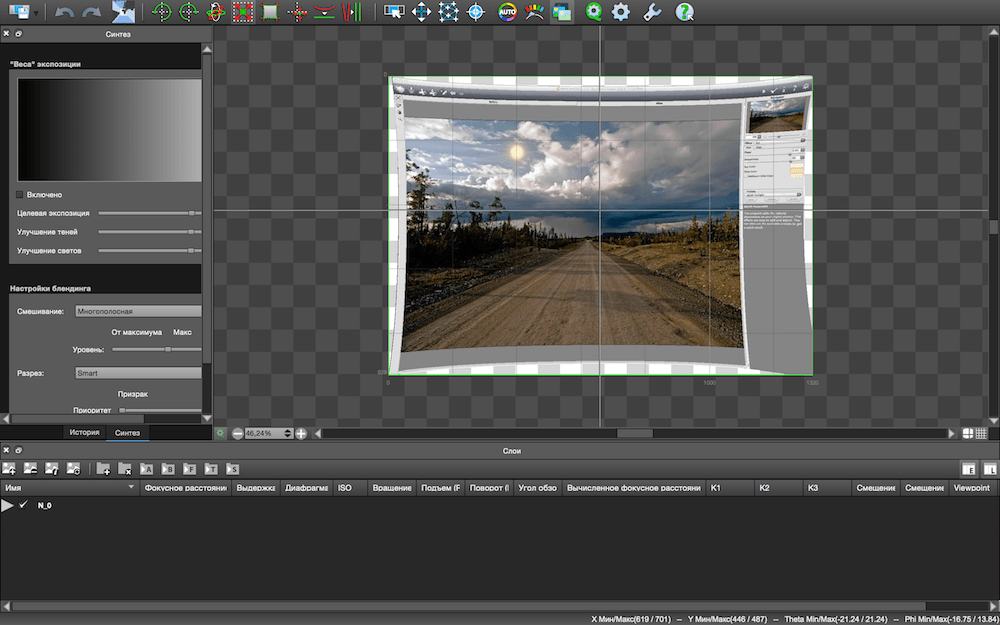
Task: Click the zoom in plus button
Action: click(301, 434)
